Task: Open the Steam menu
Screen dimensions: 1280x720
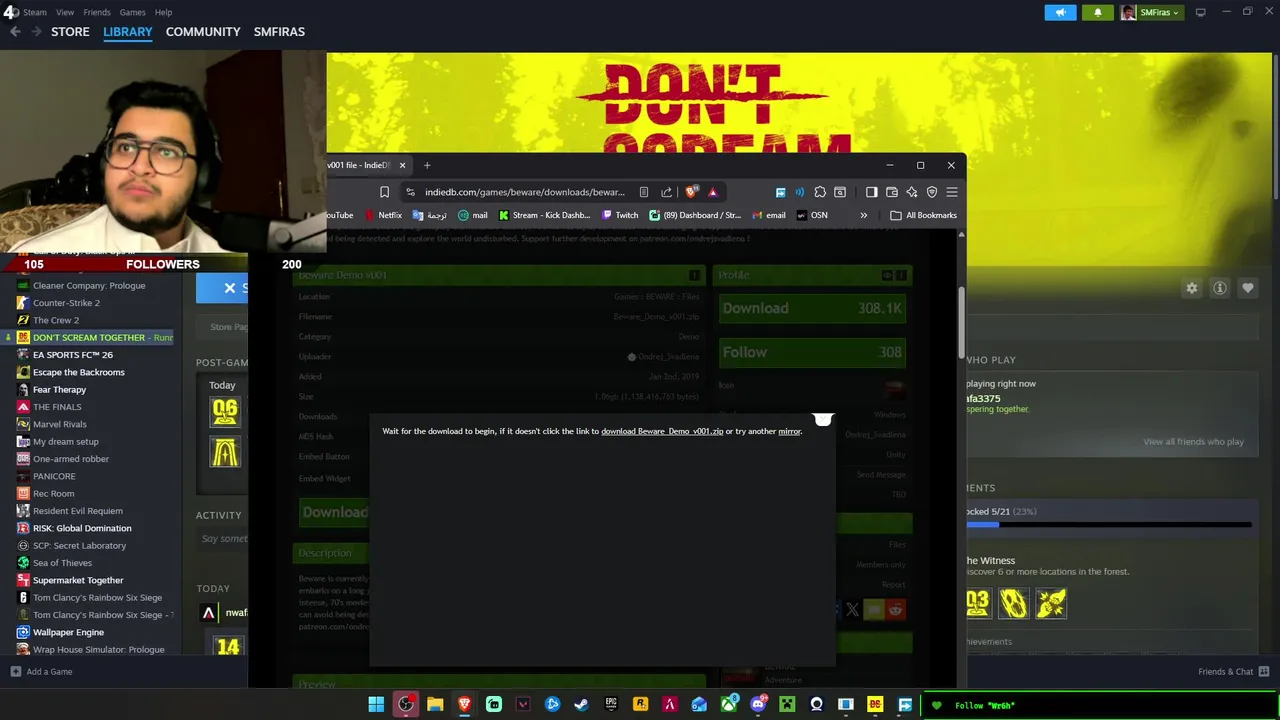Action: point(35,12)
